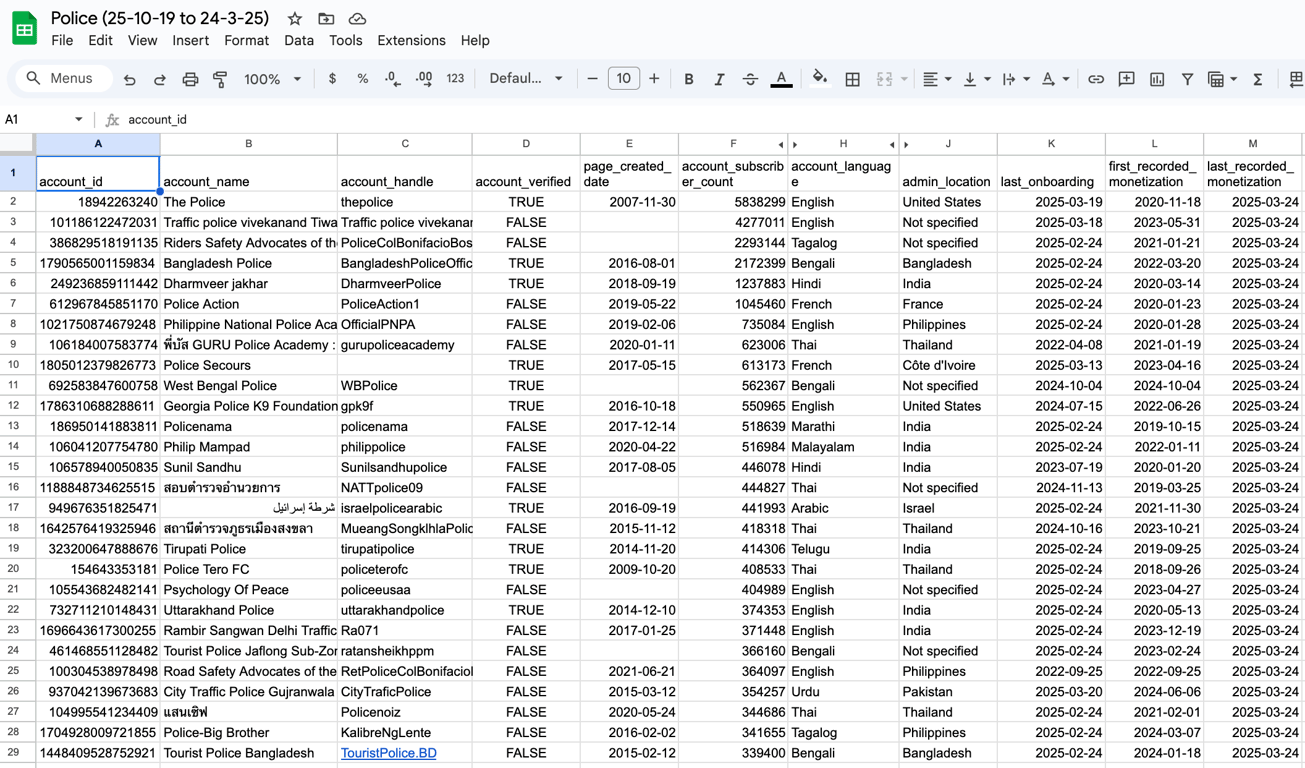Image resolution: width=1305 pixels, height=768 pixels.
Task: Toggle italic formatting
Action: [719, 79]
